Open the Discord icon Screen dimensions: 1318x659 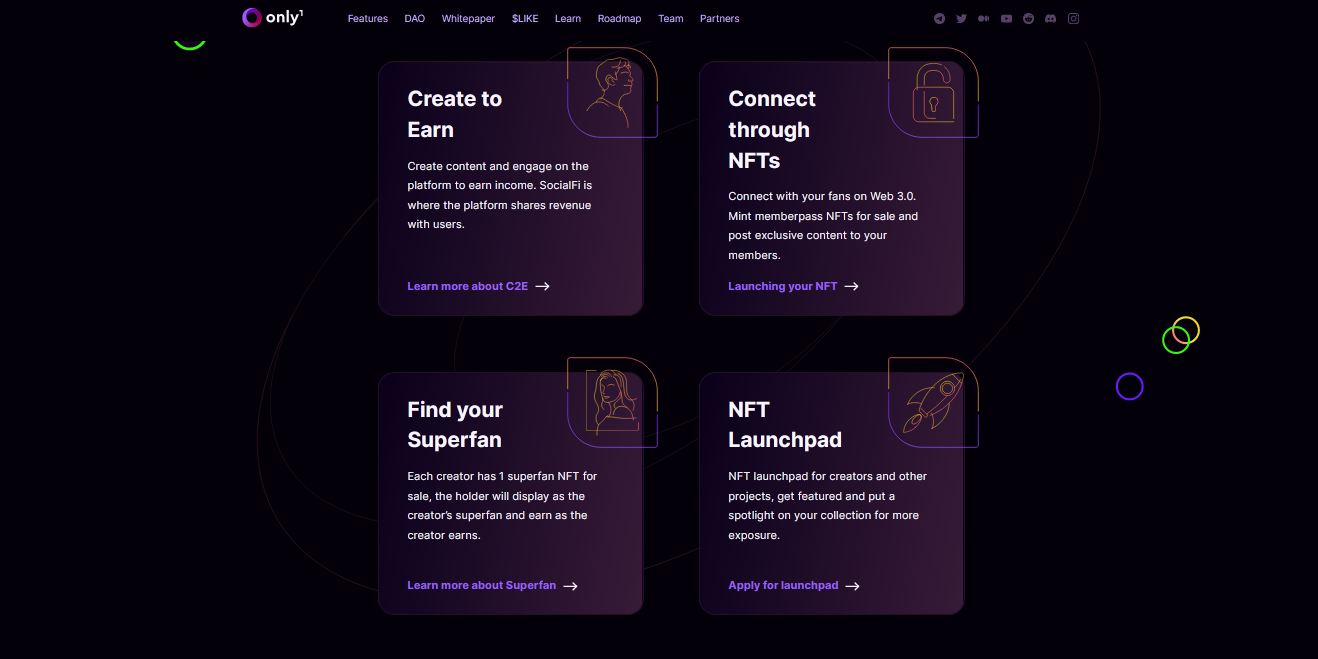(1050, 18)
